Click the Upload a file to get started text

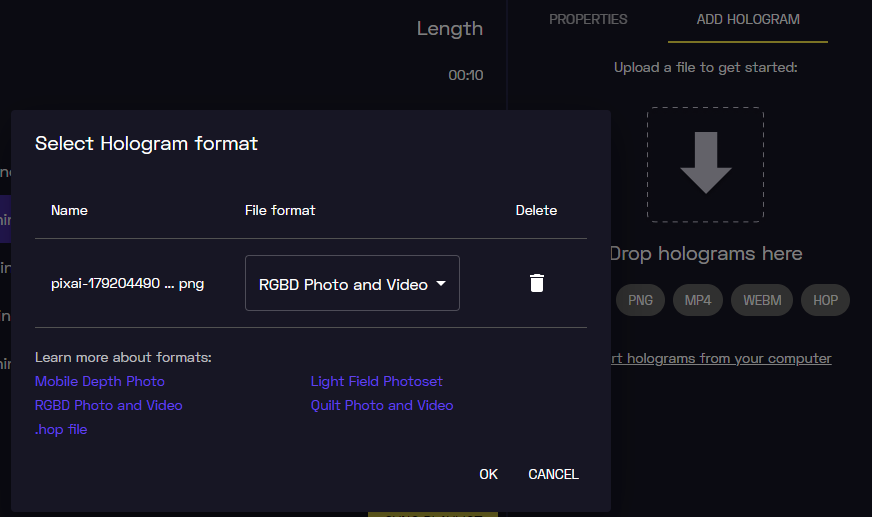click(x=705, y=67)
